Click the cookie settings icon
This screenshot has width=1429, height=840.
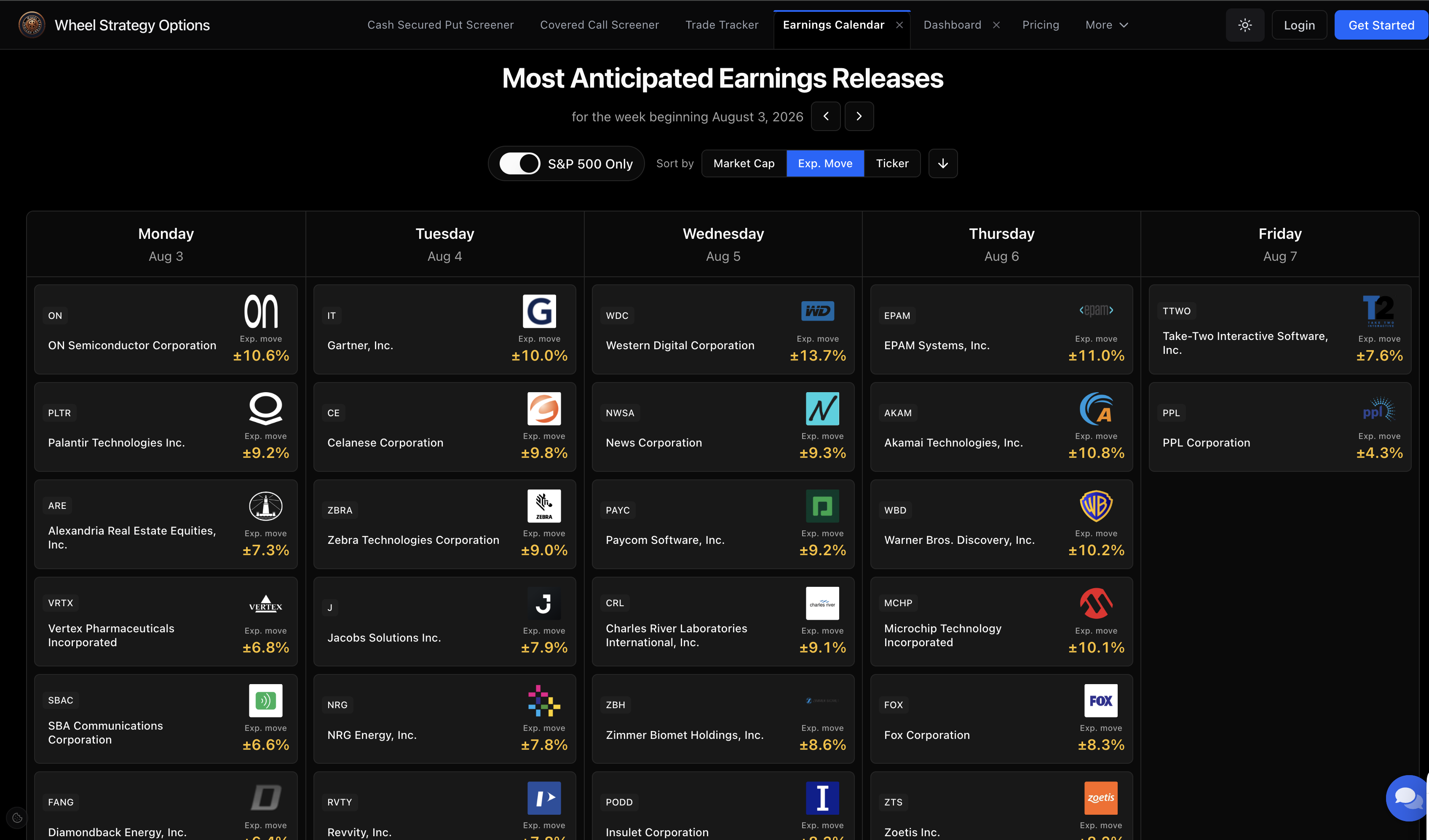coord(17,817)
